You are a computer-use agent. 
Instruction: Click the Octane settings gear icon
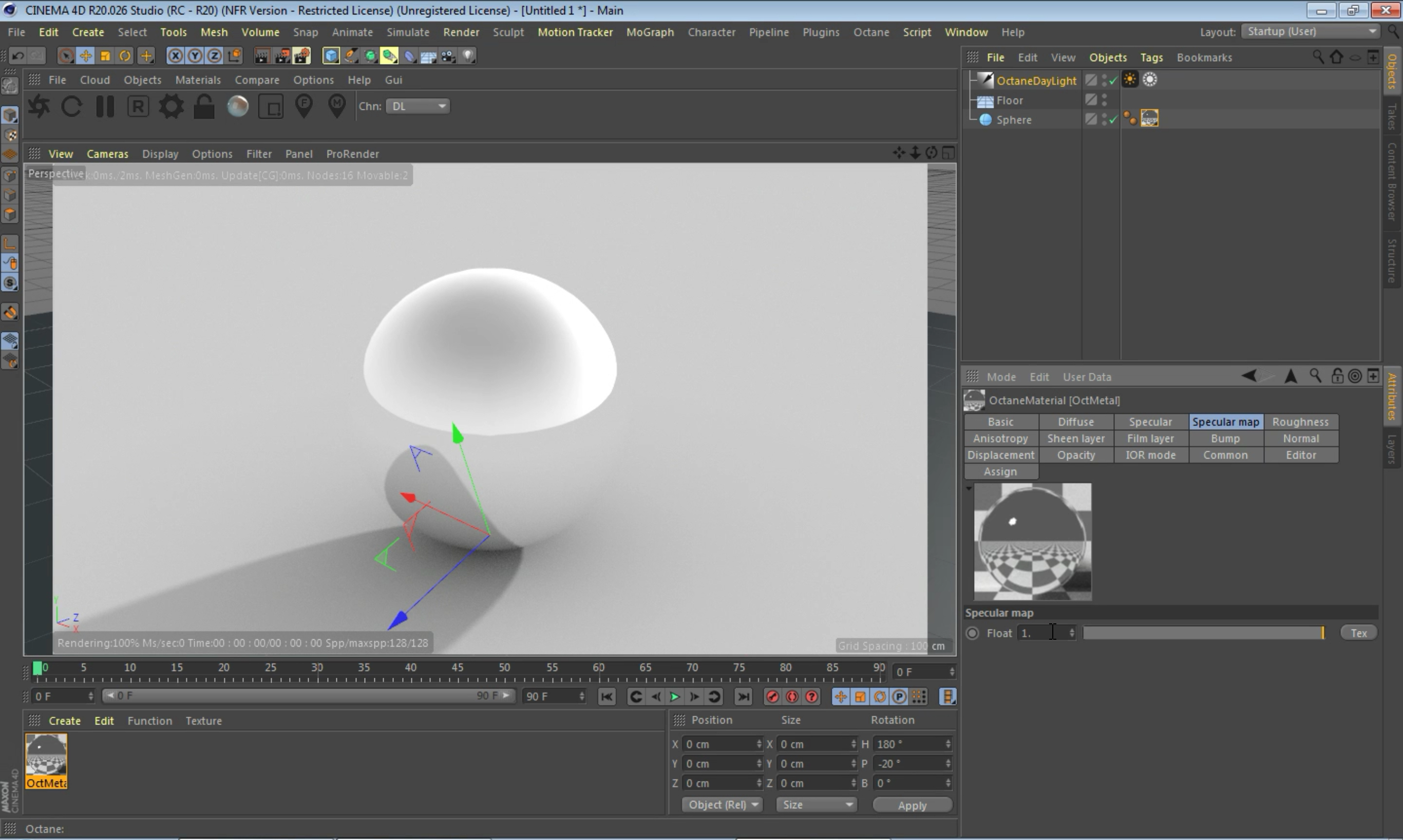click(x=171, y=106)
